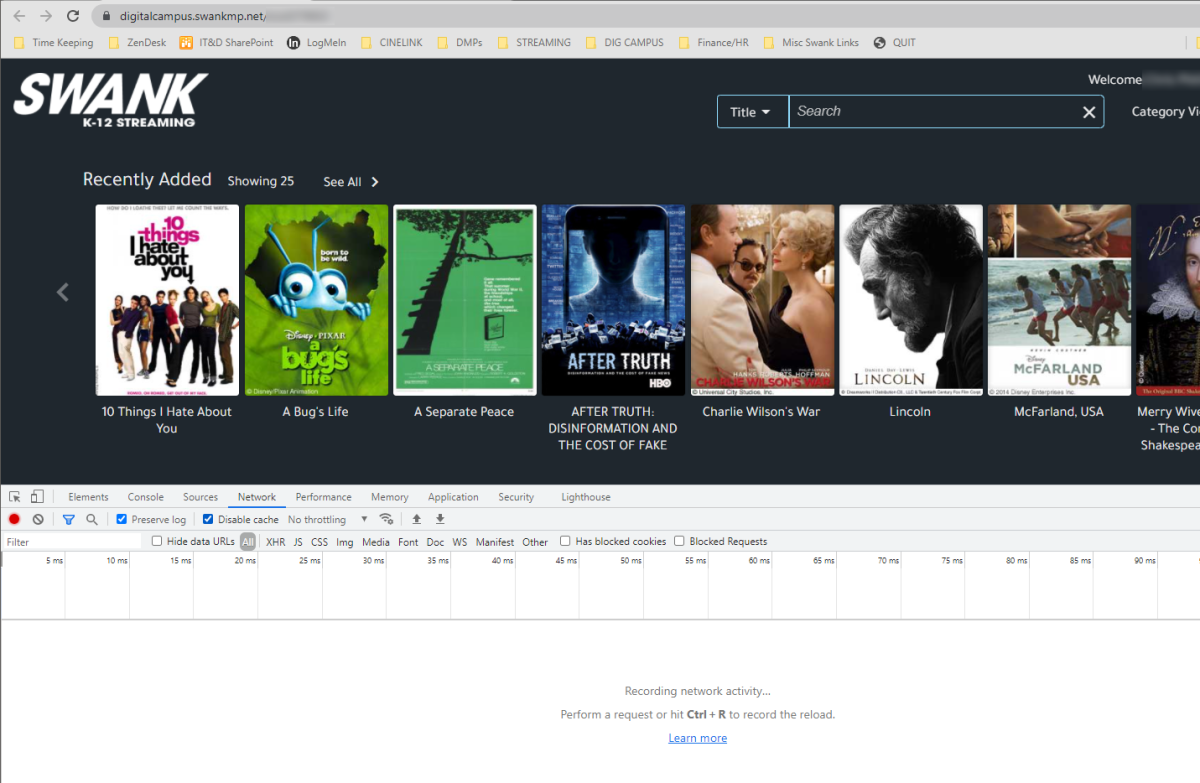Open the Lighthouse tab
This screenshot has height=783, width=1200.
585,497
